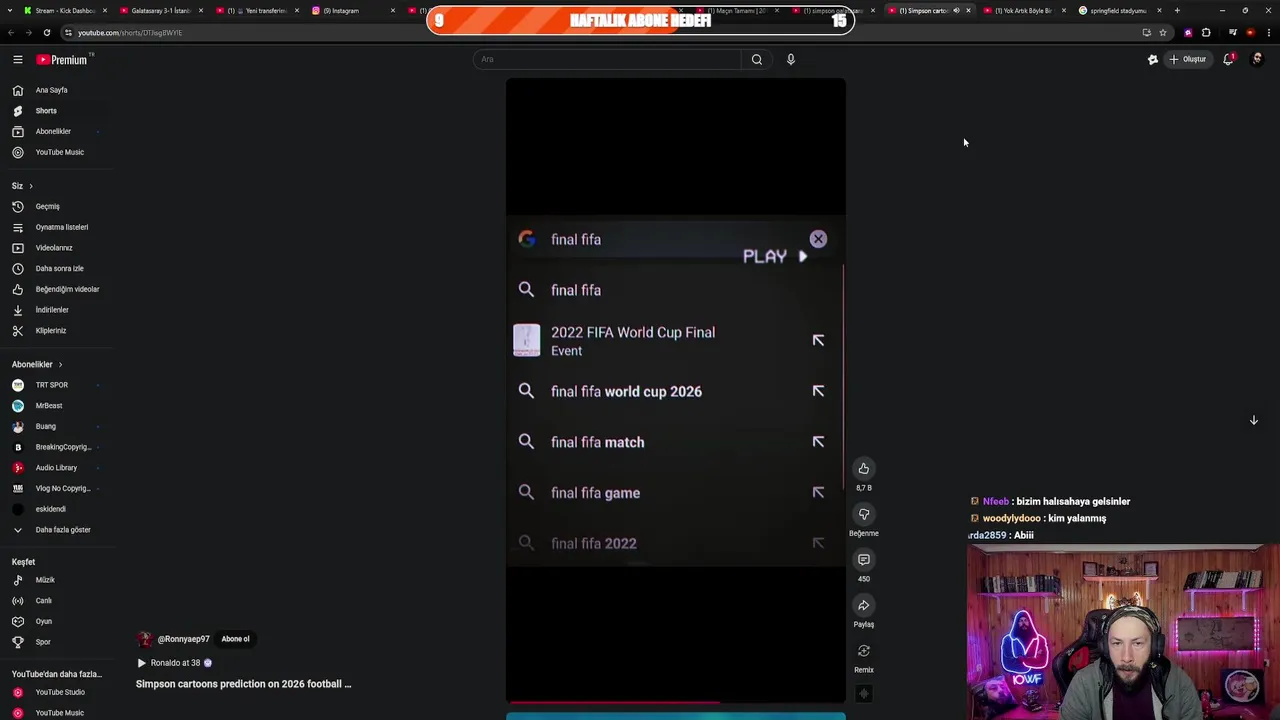Image resolution: width=1280 pixels, height=720 pixels.
Task: Open Beğendiğim videolar liked videos
Action: point(57,289)
